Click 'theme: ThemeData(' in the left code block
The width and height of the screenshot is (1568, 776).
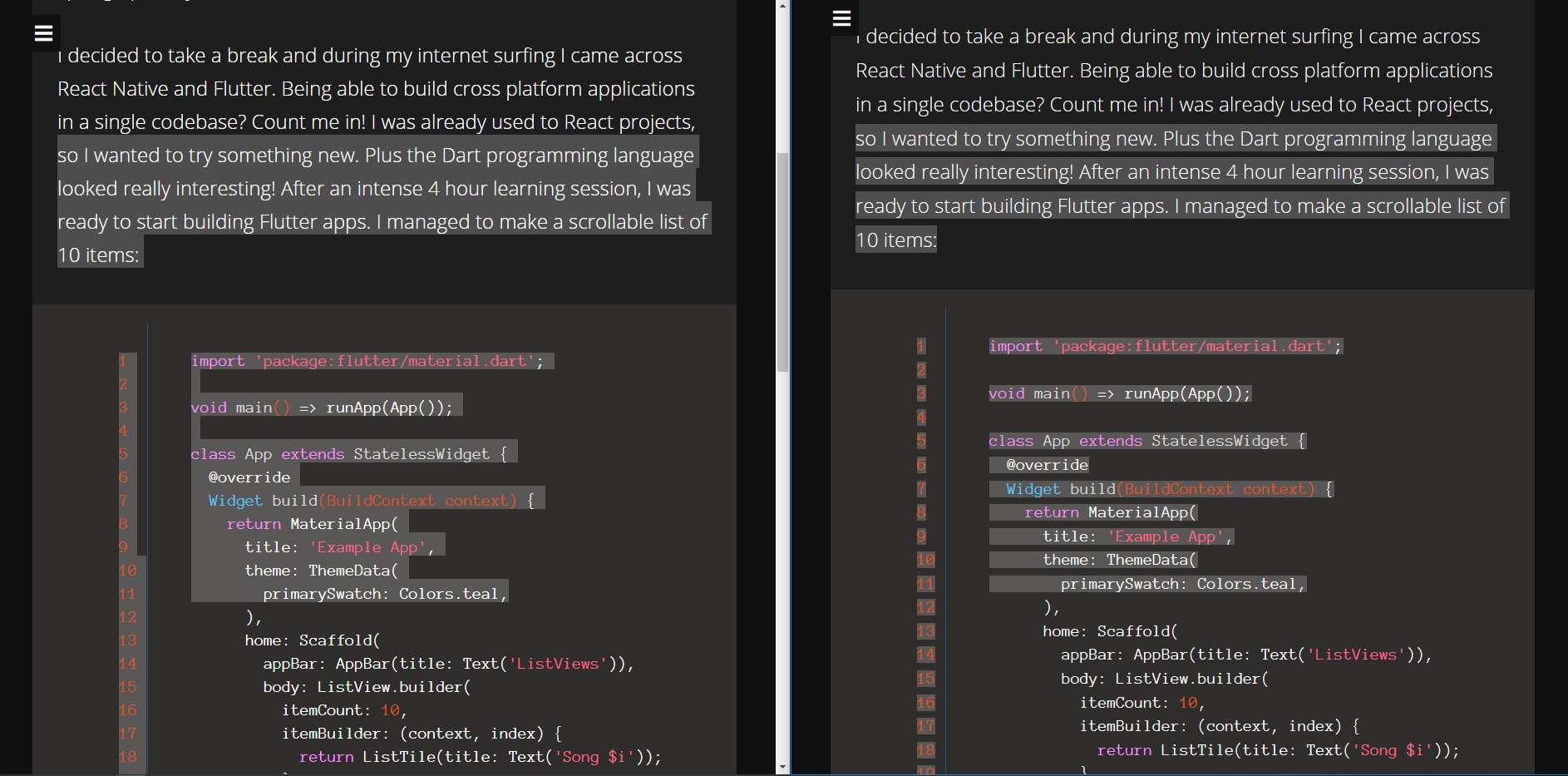click(x=322, y=571)
